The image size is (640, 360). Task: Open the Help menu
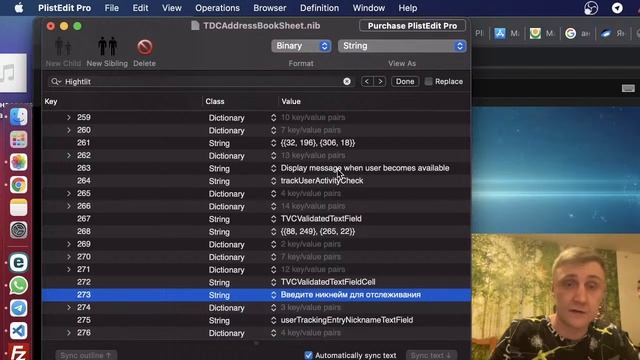coord(408,8)
